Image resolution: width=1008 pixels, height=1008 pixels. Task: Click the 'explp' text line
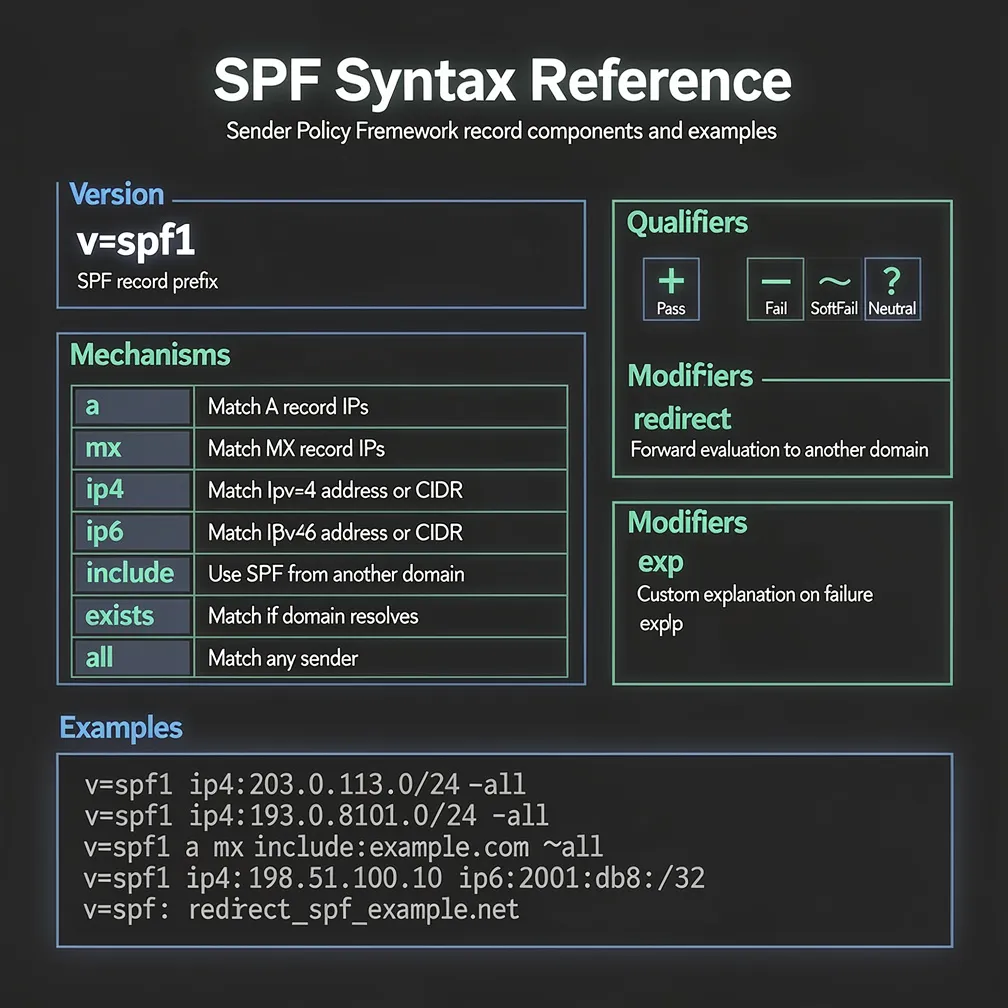pos(661,624)
